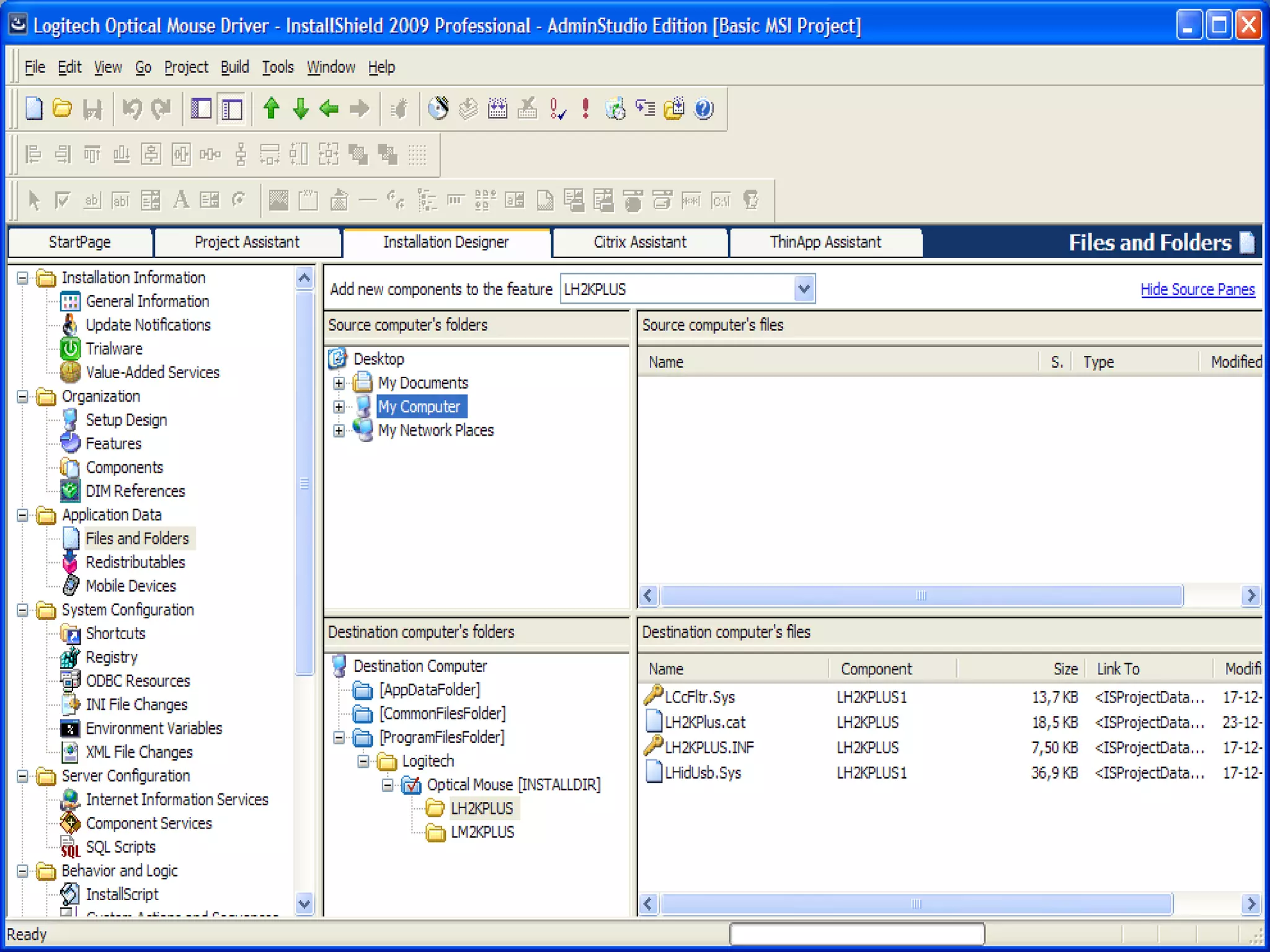The image size is (1270, 952).
Task: Click the Save toolbar icon
Action: click(x=92, y=110)
